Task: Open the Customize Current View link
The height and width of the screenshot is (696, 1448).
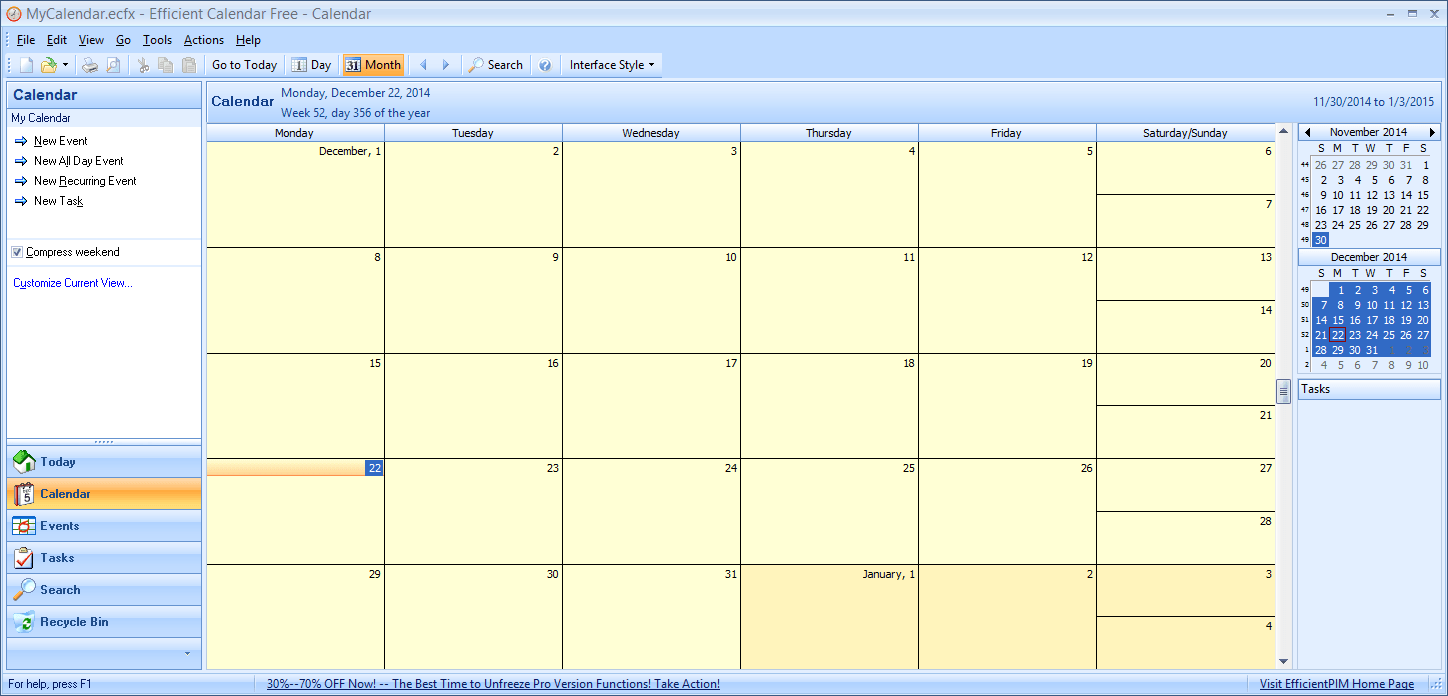Action: point(72,282)
